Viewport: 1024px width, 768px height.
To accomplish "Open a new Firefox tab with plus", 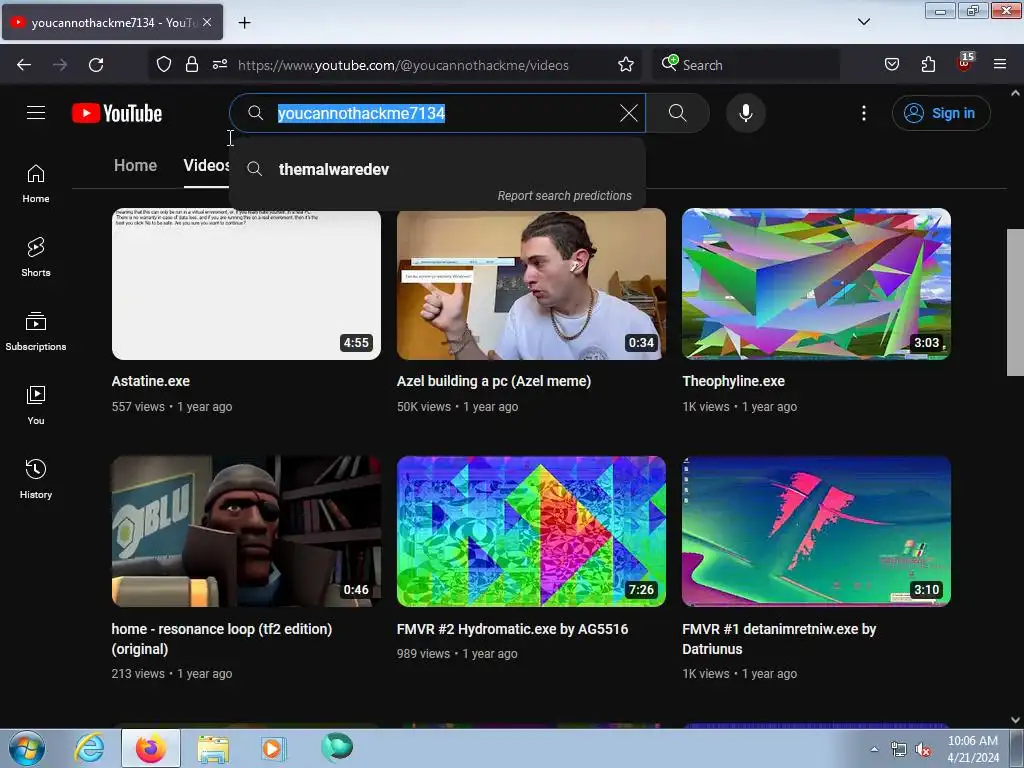I will [x=244, y=23].
